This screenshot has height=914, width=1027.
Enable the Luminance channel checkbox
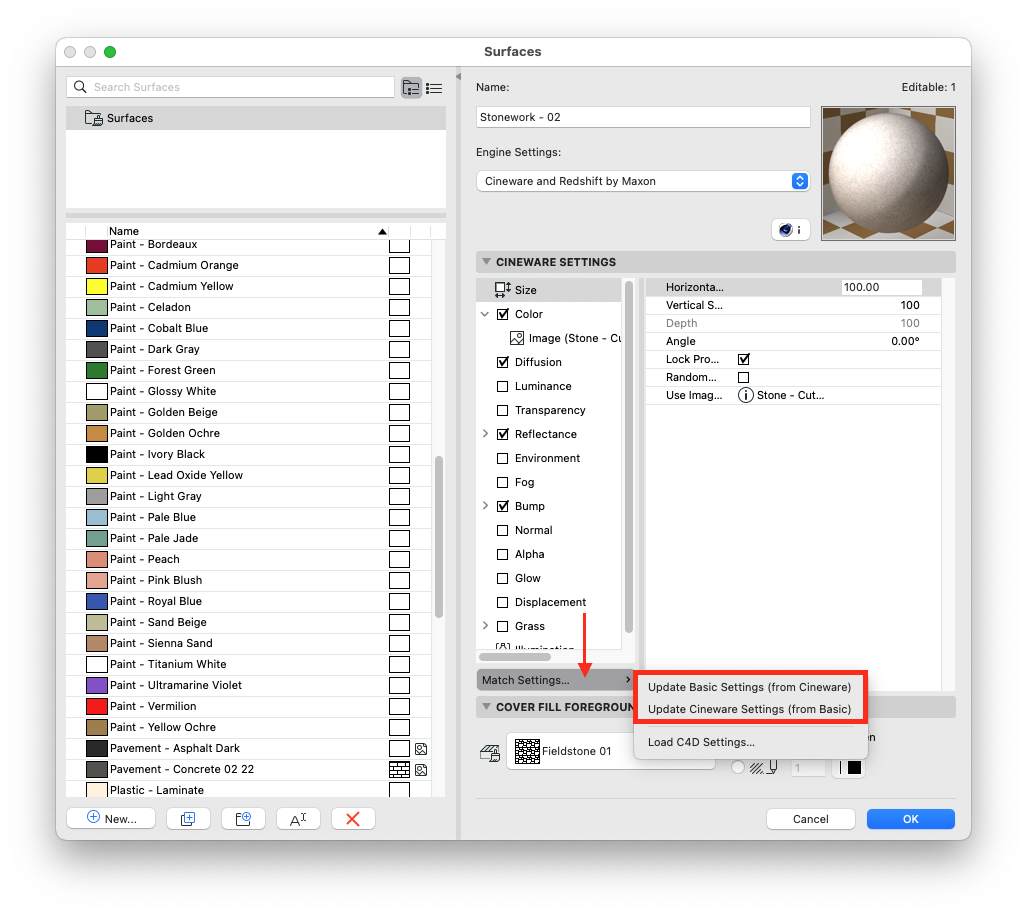tap(503, 386)
